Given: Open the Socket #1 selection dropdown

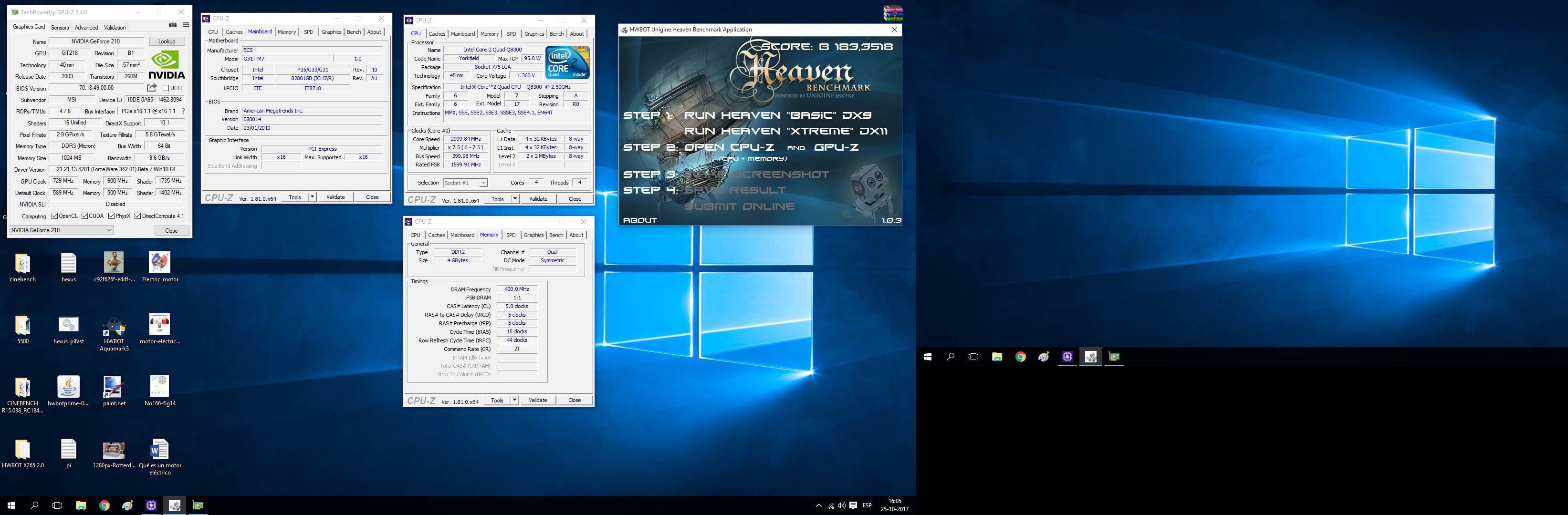Looking at the screenshot, I should coord(465,183).
